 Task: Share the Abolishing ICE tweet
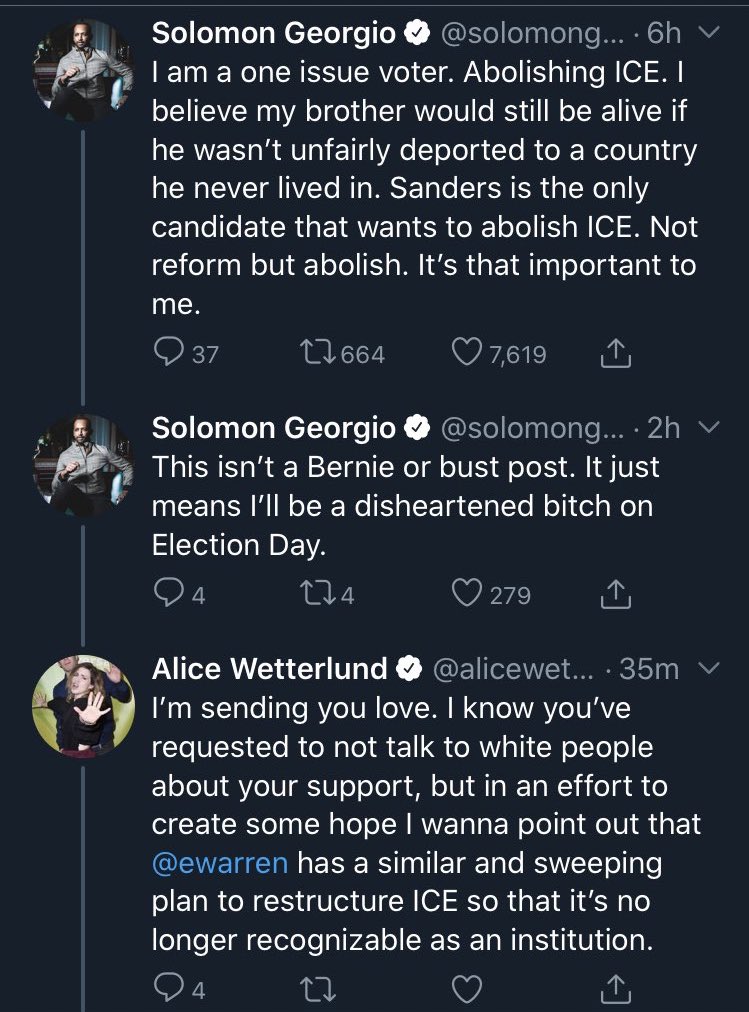(616, 353)
